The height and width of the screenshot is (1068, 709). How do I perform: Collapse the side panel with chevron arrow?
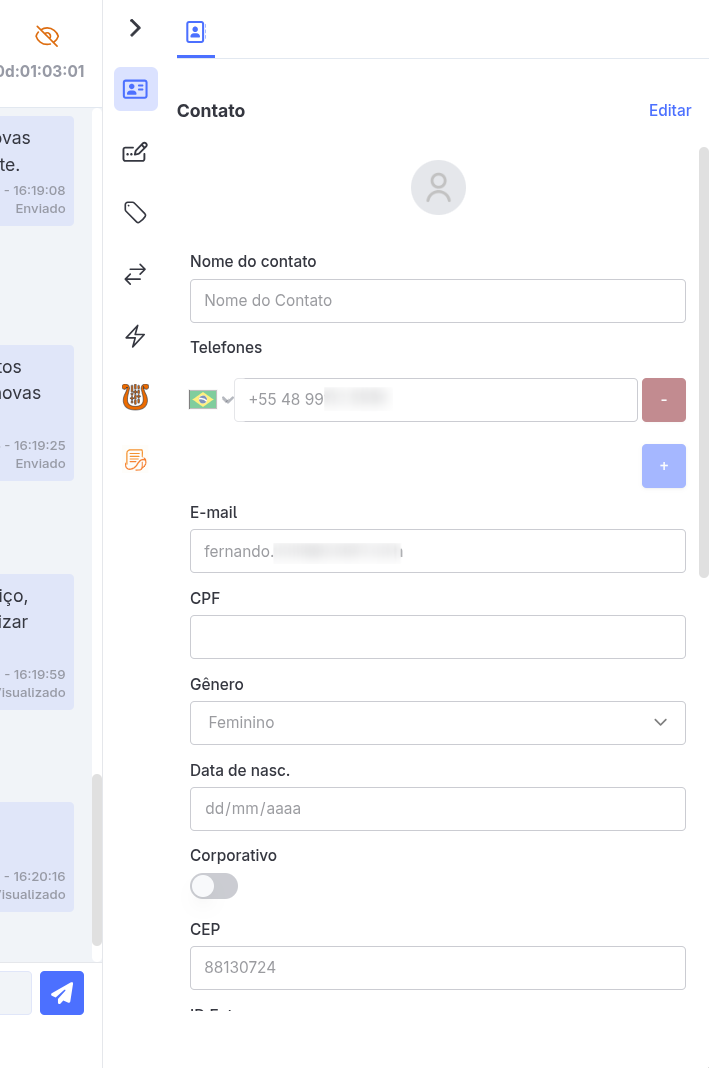point(136,28)
